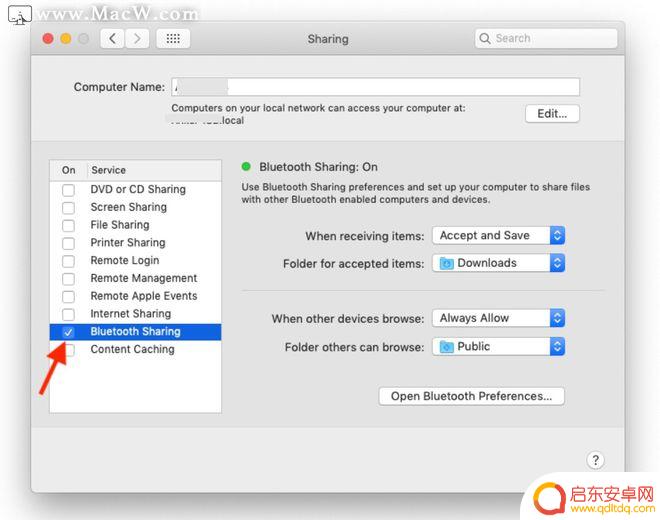Image resolution: width=660 pixels, height=520 pixels.
Task: Click the Service column header
Action: tap(154, 170)
